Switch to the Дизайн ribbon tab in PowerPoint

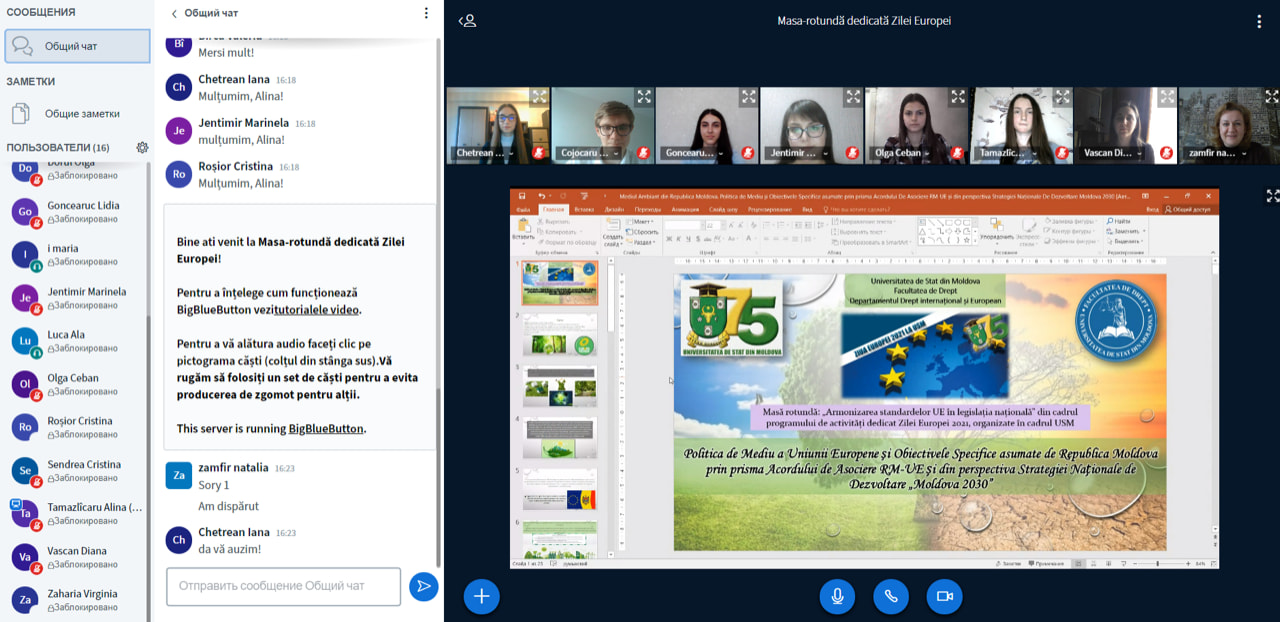[614, 209]
